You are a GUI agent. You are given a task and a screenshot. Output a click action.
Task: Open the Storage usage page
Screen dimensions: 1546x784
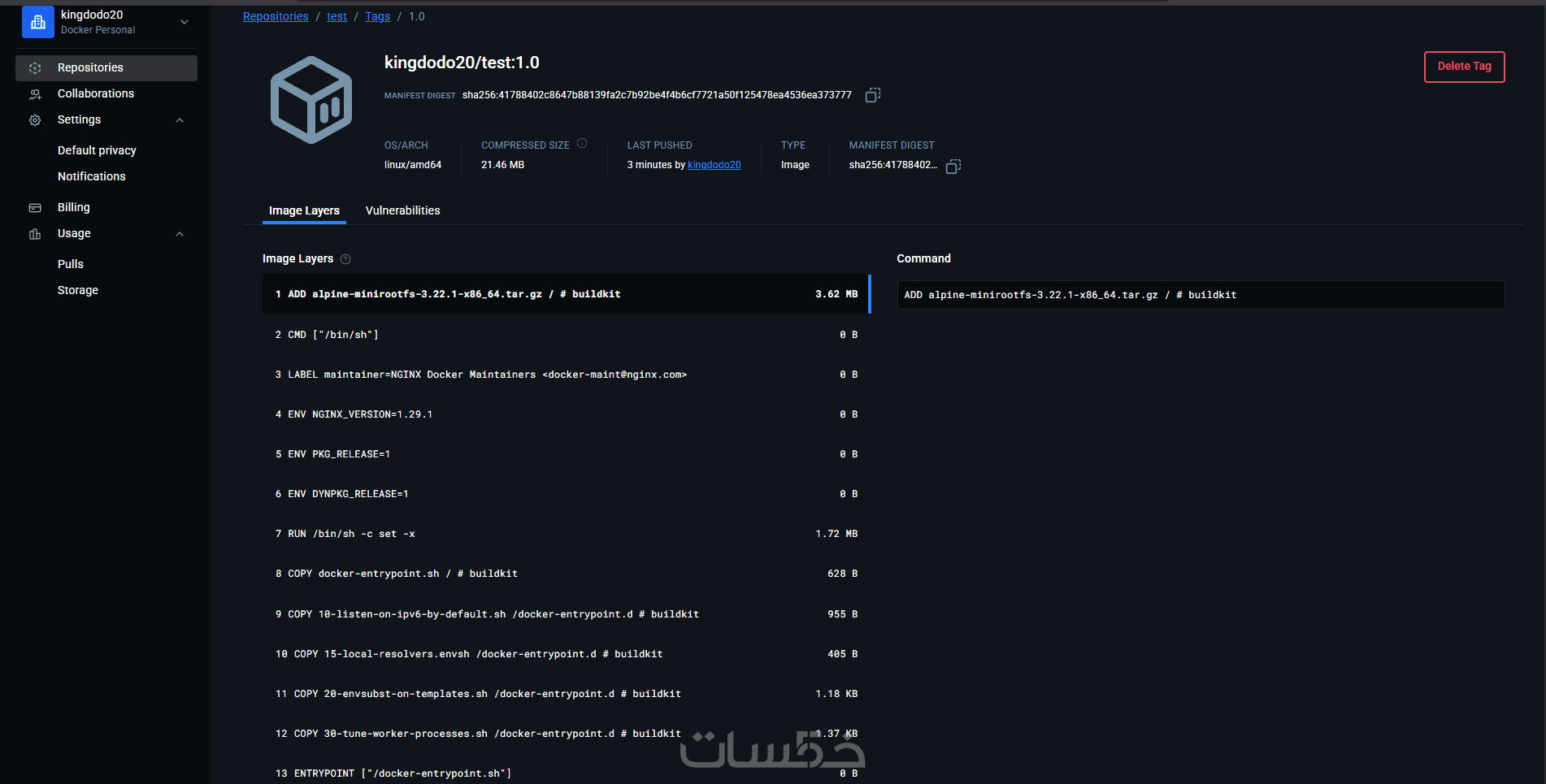(x=78, y=290)
